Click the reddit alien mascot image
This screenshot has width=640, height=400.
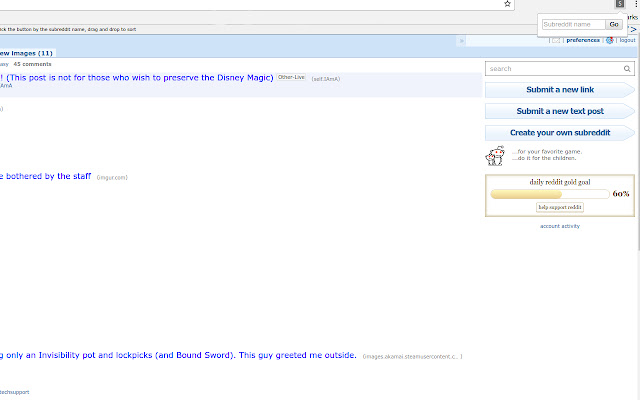tap(496, 156)
